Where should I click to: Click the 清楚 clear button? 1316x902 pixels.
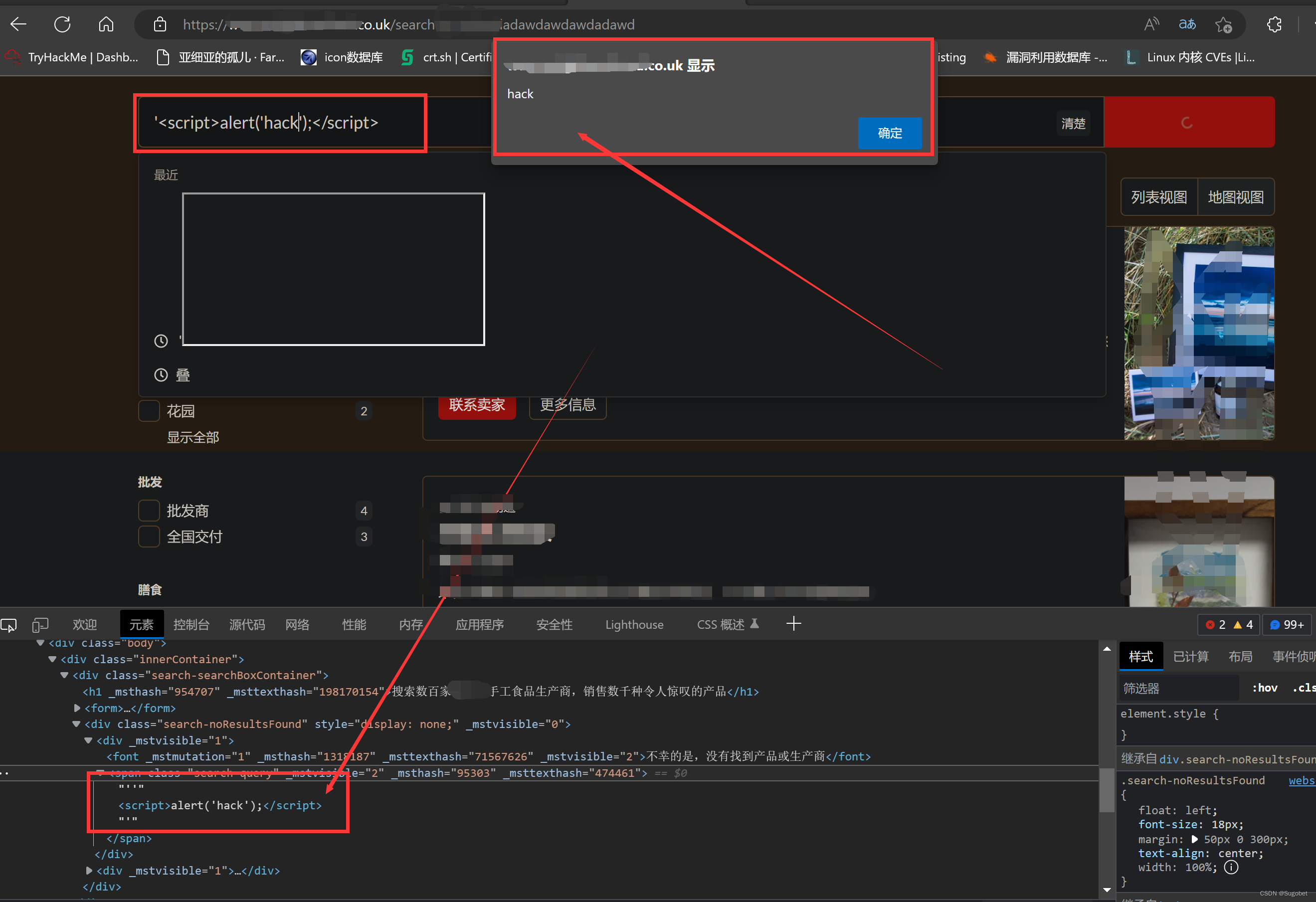coord(1073,124)
